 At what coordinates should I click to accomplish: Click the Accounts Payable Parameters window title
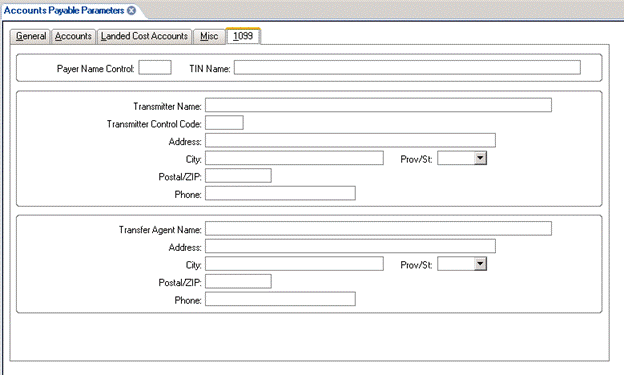tap(64, 11)
